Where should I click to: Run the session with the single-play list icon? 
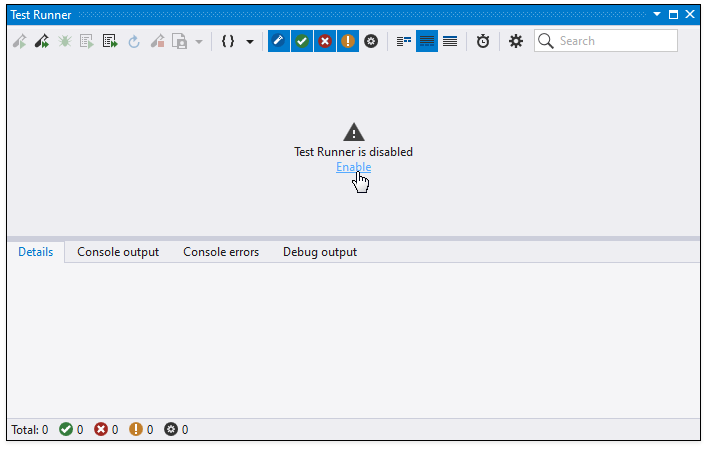pos(87,41)
